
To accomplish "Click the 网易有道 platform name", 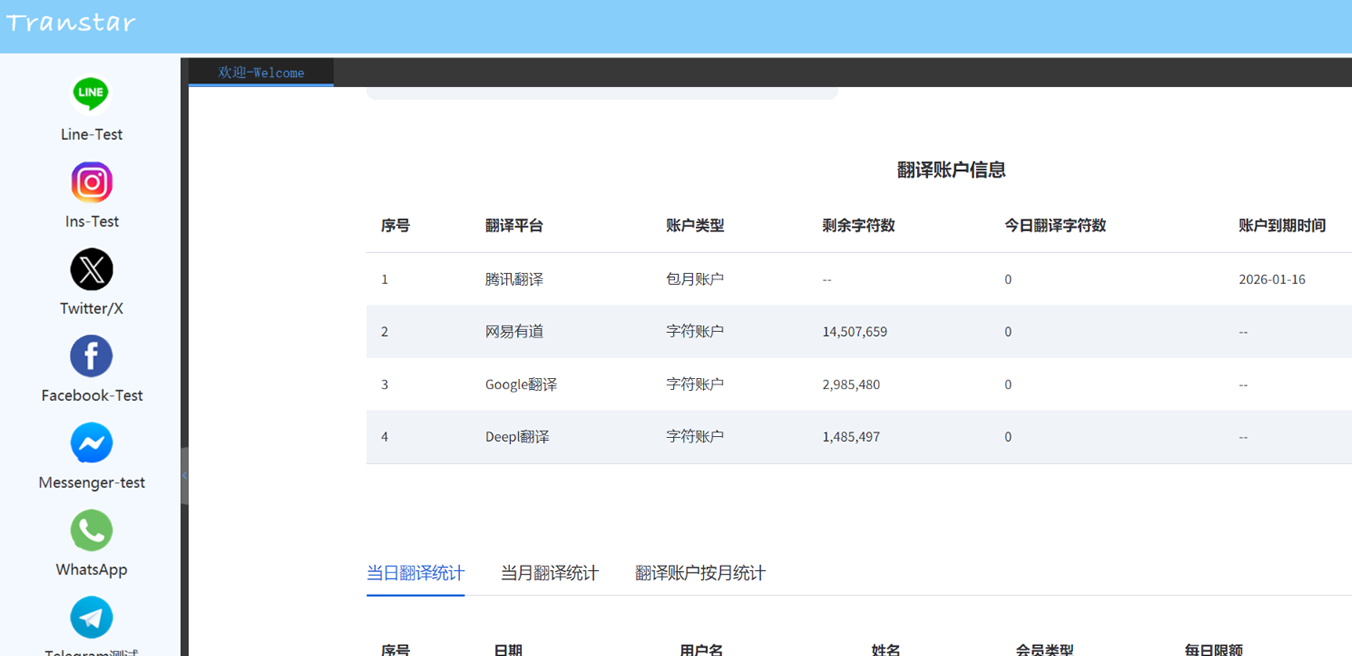I will pyautogui.click(x=511, y=331).
